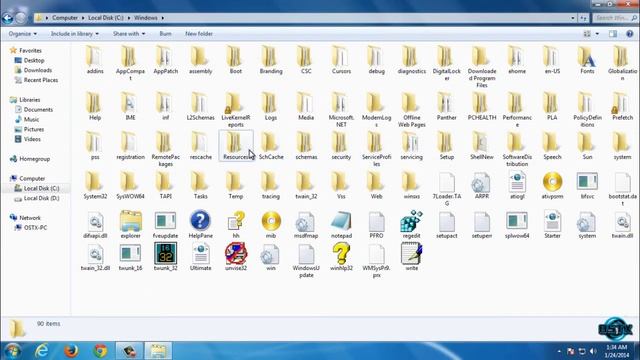Select the Resources folder
This screenshot has width=640, height=360.
(x=236, y=145)
